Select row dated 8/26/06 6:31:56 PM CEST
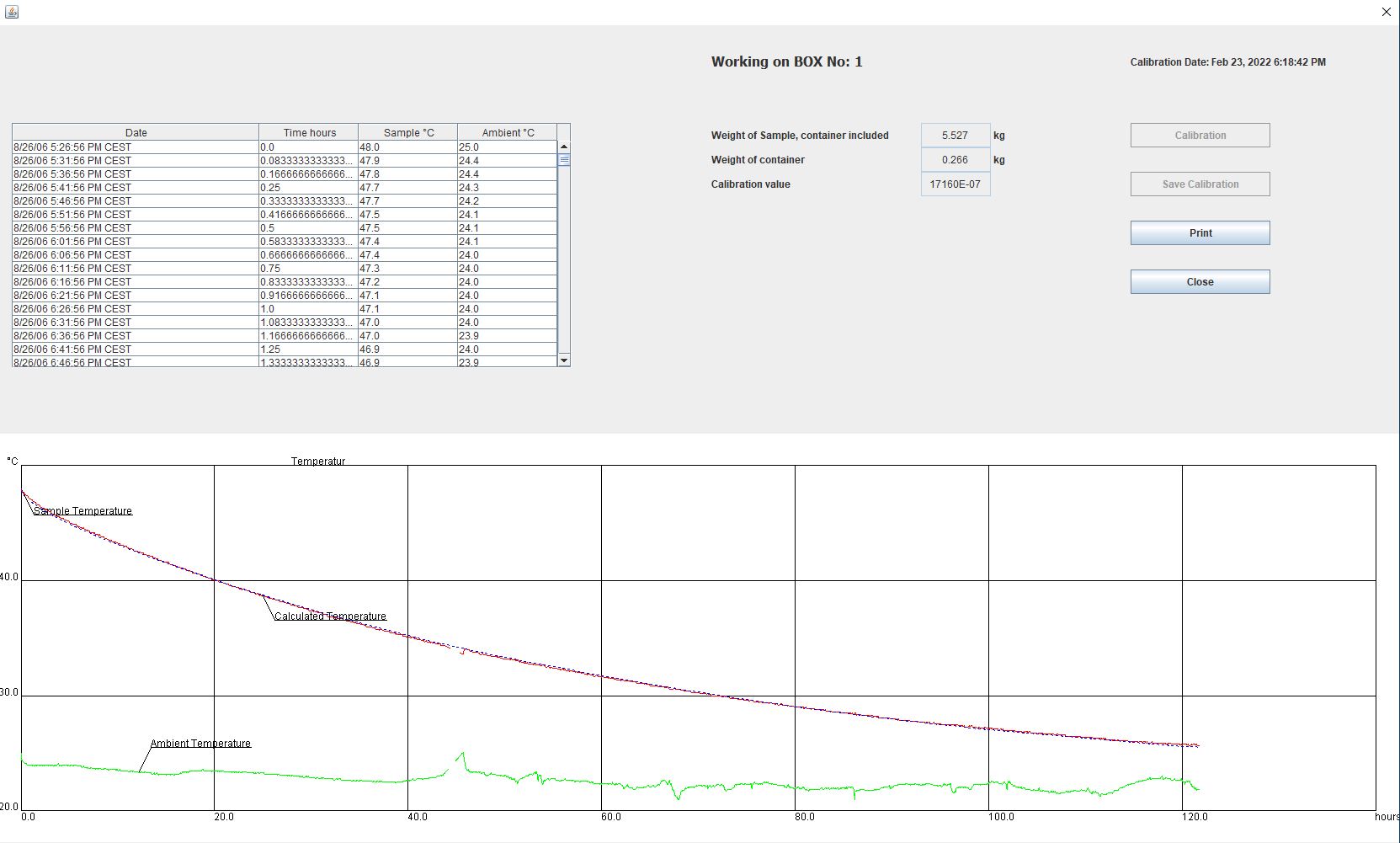 pyautogui.click(x=285, y=323)
